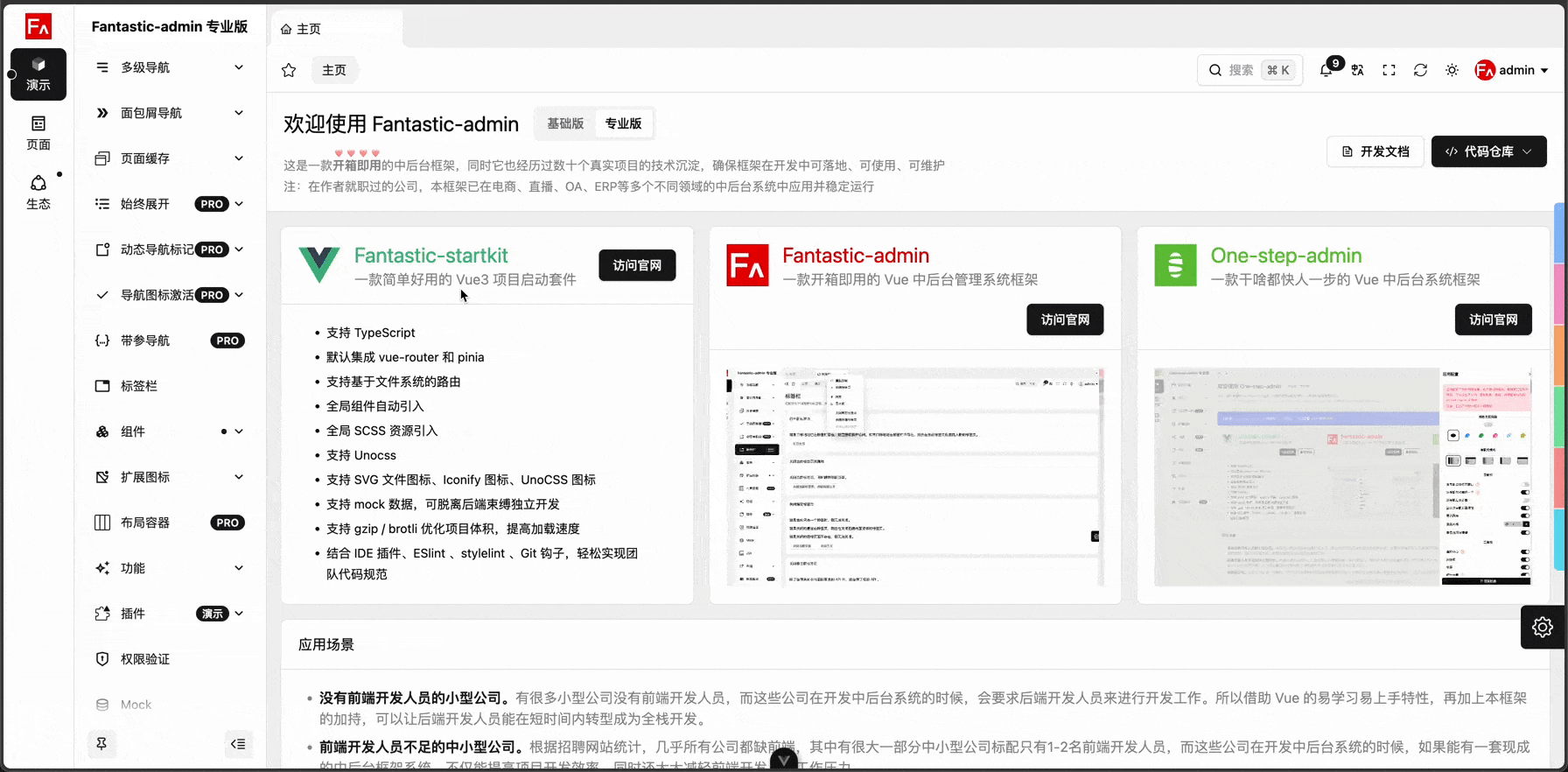Open the language translation icon
Image resolution: width=1568 pixels, height=772 pixels.
[1357, 70]
